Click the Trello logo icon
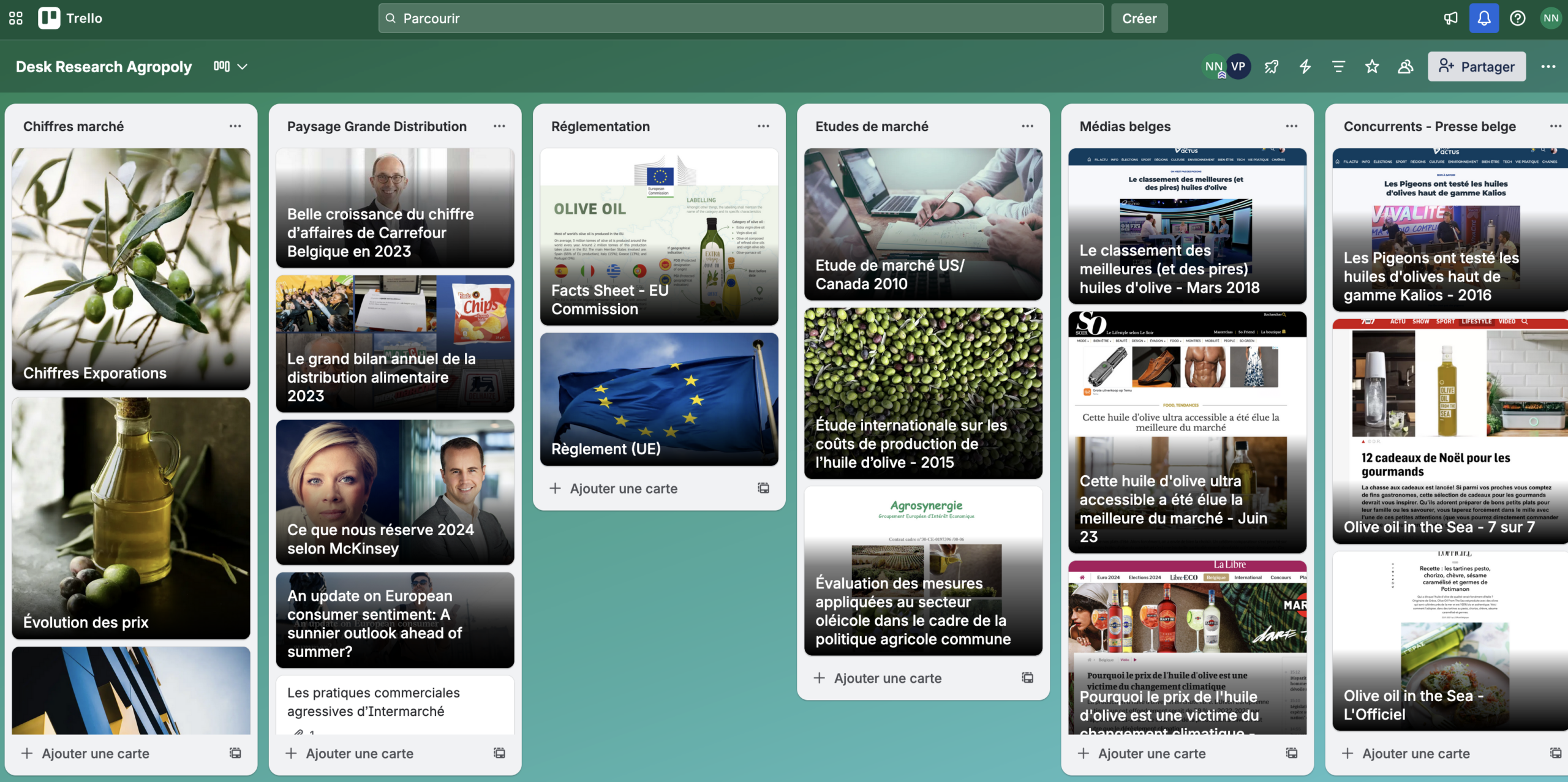This screenshot has height=782, width=1568. tap(49, 18)
